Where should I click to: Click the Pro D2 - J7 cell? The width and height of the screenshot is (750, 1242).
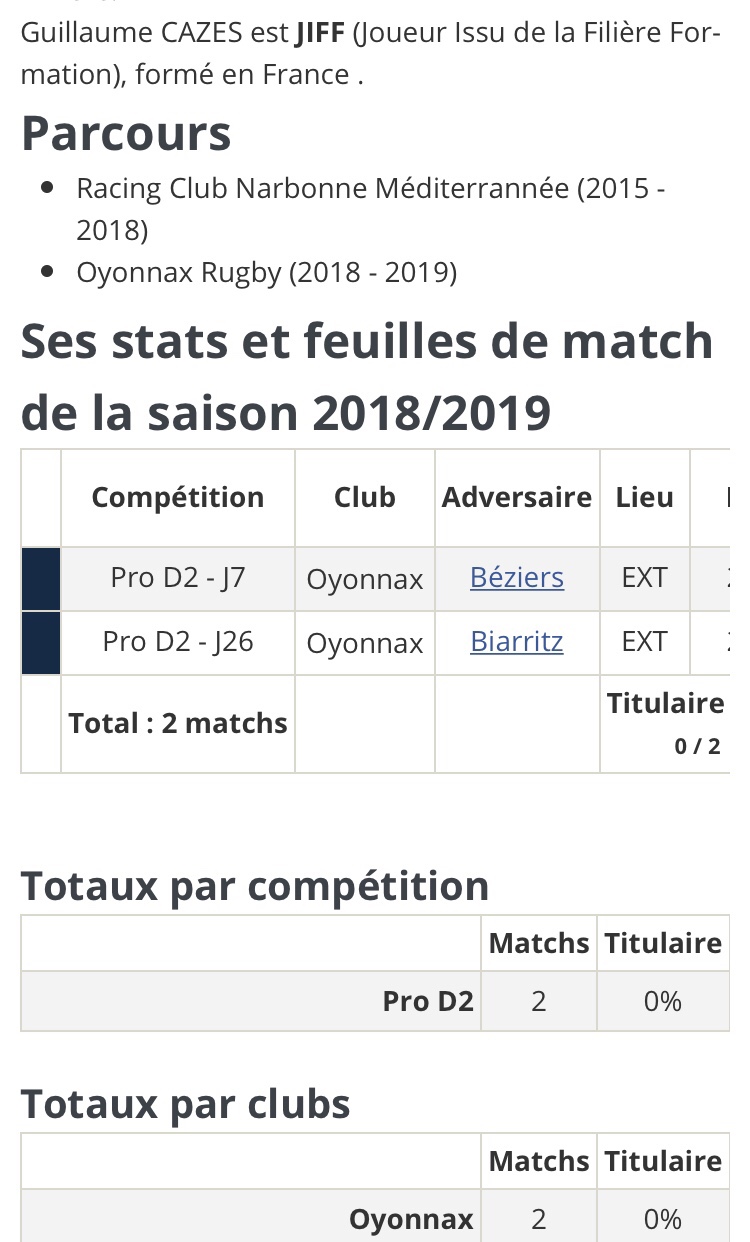(178, 578)
